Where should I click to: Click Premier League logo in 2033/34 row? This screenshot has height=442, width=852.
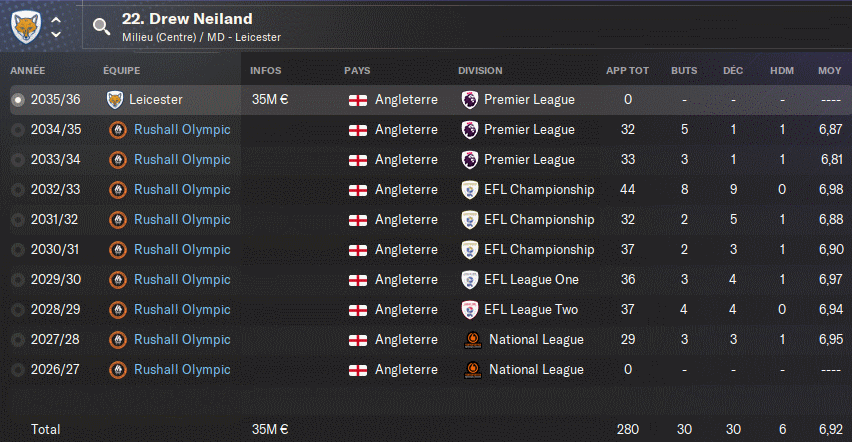tap(469, 160)
